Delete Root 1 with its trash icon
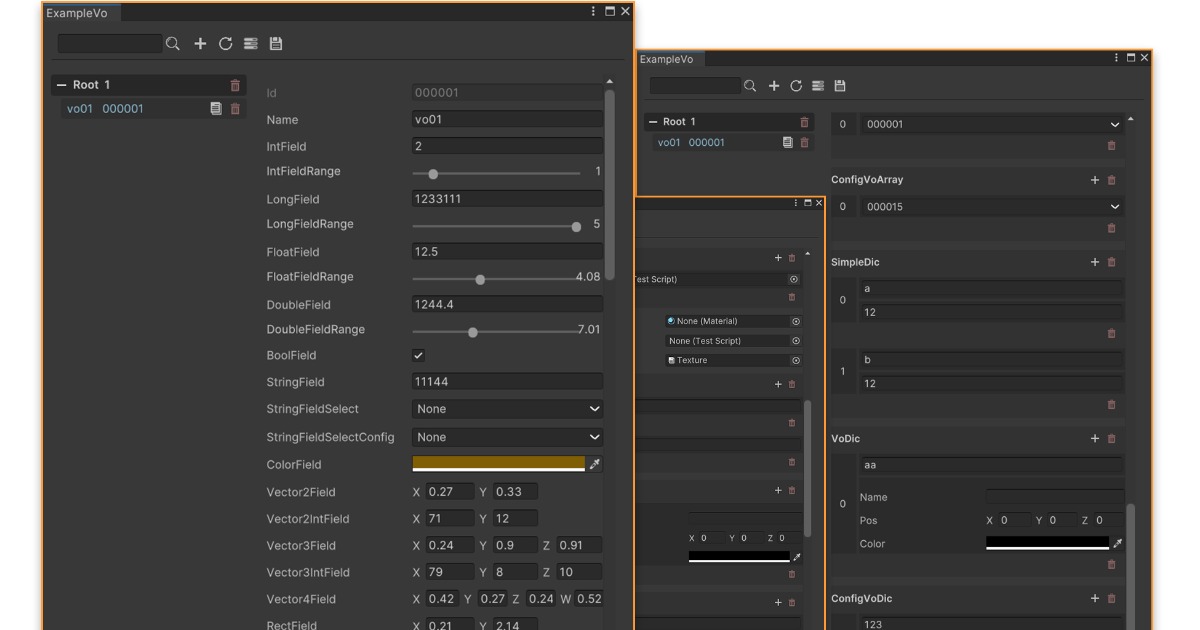1200x630 pixels. click(x=234, y=85)
